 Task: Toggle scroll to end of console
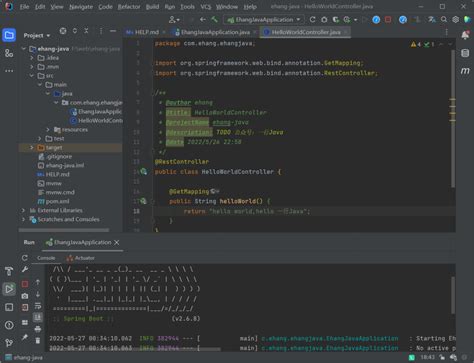click(38, 317)
